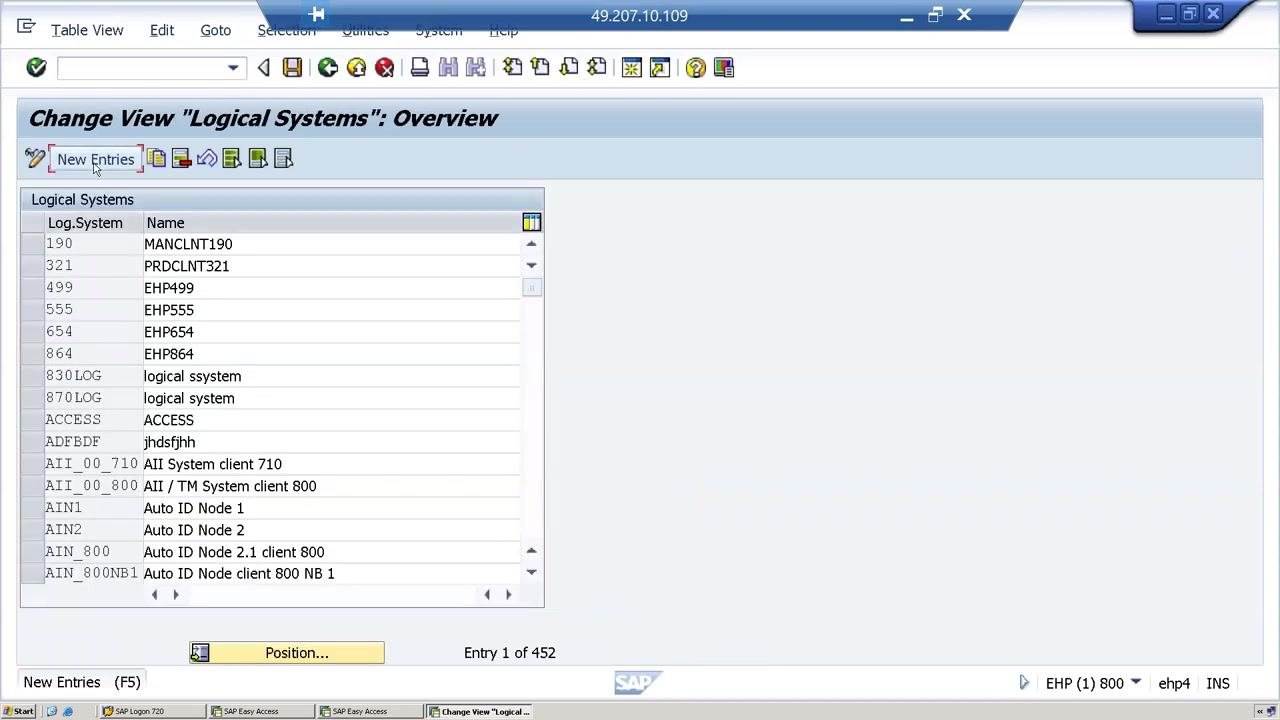
Task: Open Help via the yellow question mark icon
Action: [x=695, y=67]
